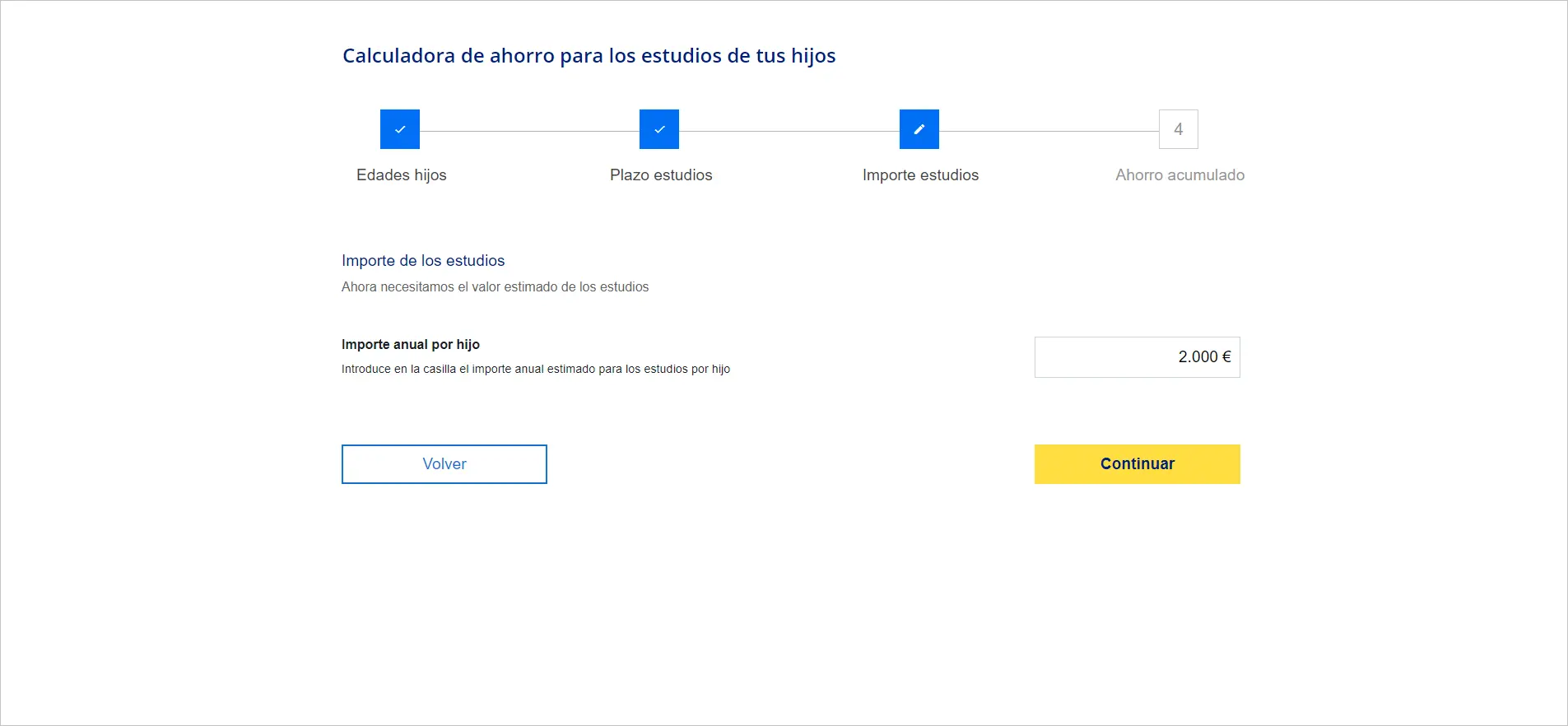Select the step 4 number box
This screenshot has height=726, width=1568.
[x=1178, y=129]
